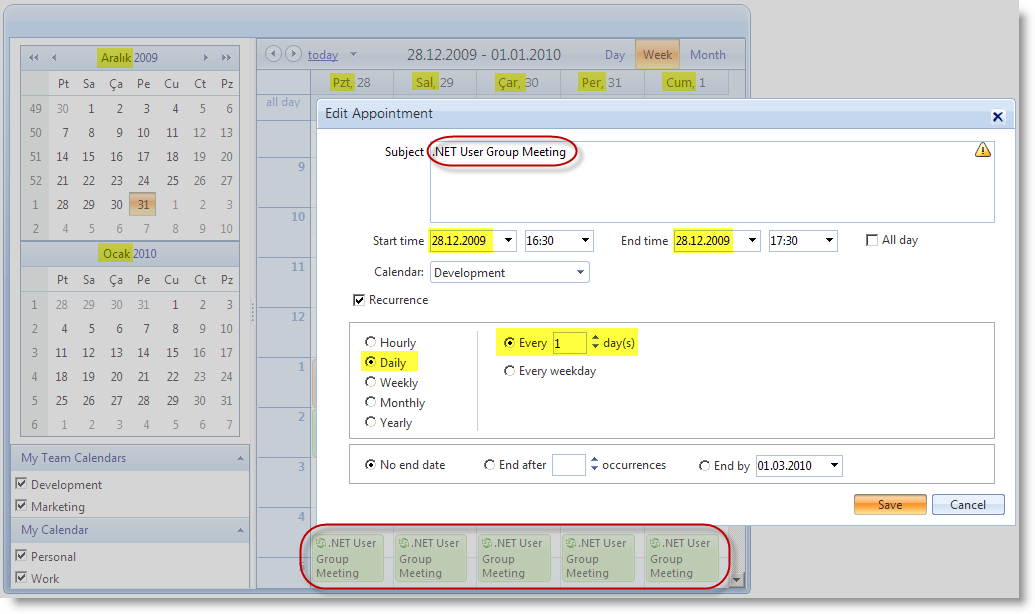
Task: Uncheck the Personal calendar
Action: tap(21, 556)
